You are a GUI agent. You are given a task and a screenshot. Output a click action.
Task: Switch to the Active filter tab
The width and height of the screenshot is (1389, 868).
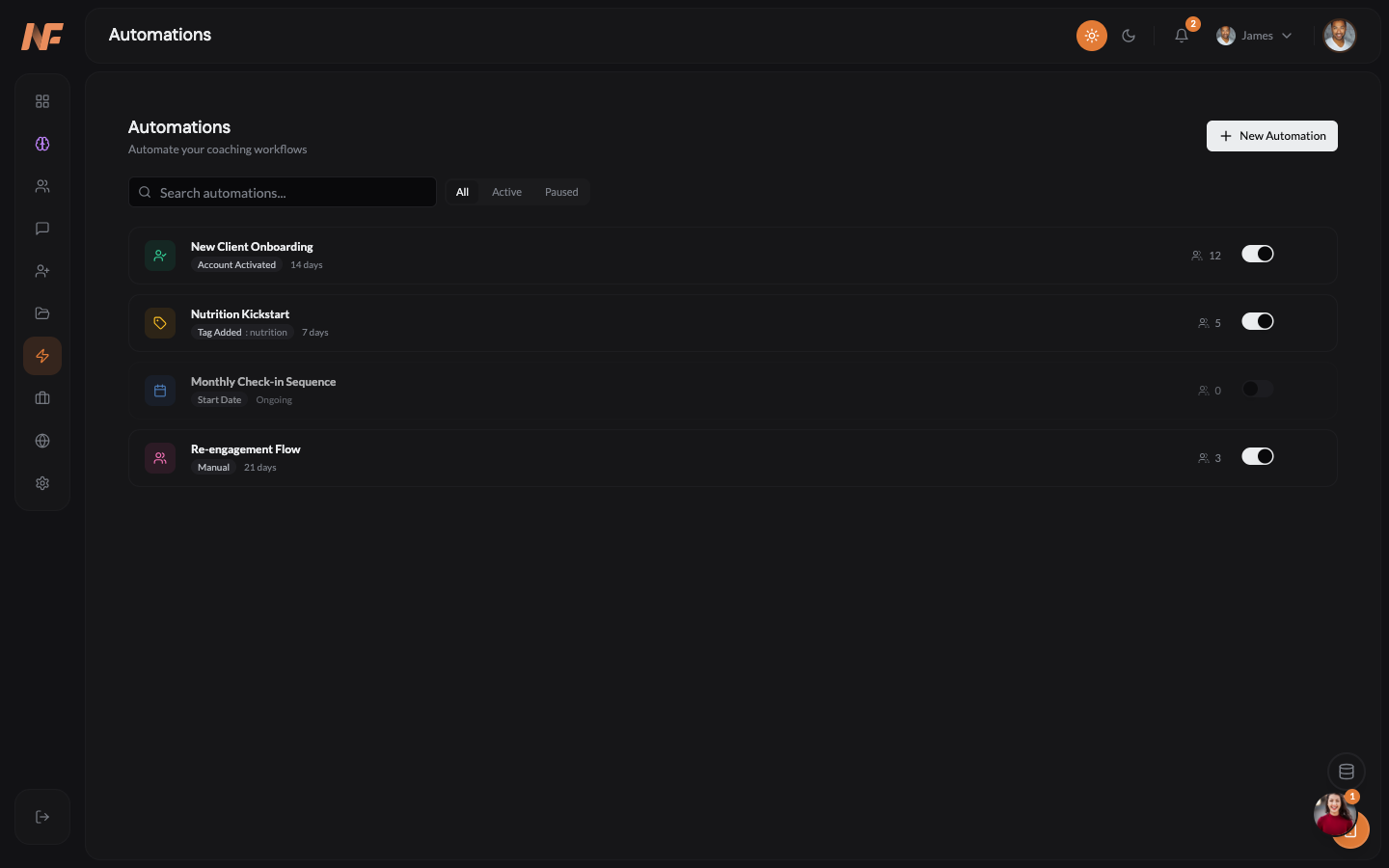(x=506, y=192)
